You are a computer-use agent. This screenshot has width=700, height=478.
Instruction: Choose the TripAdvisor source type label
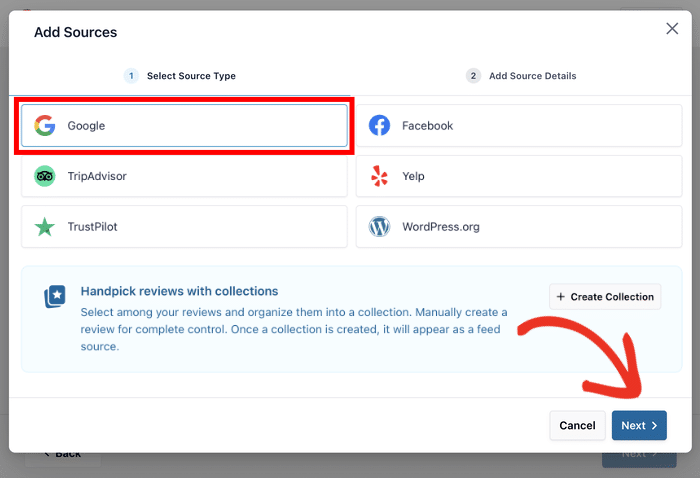[97, 176]
